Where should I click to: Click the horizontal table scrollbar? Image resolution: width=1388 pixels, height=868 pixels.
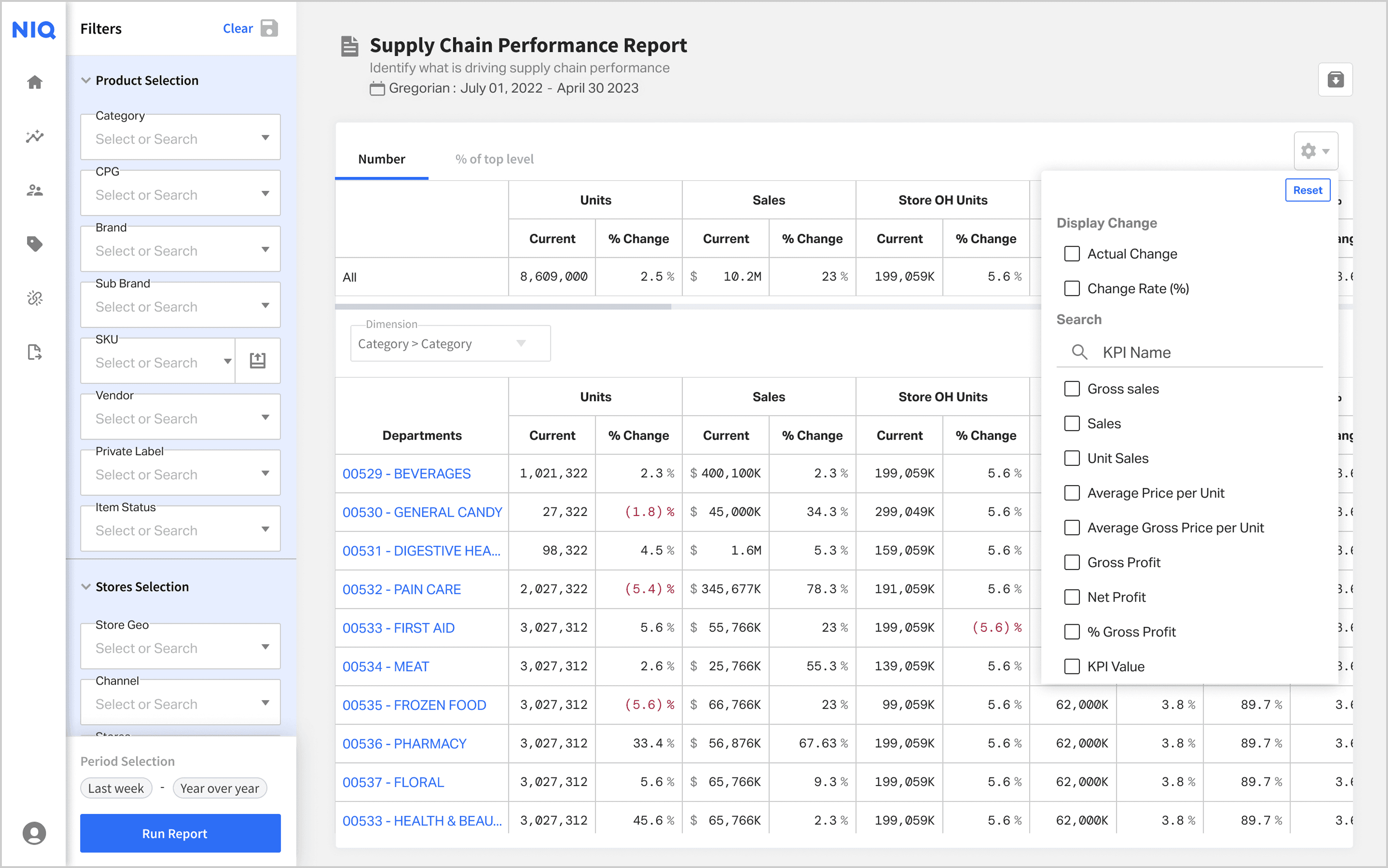click(503, 307)
